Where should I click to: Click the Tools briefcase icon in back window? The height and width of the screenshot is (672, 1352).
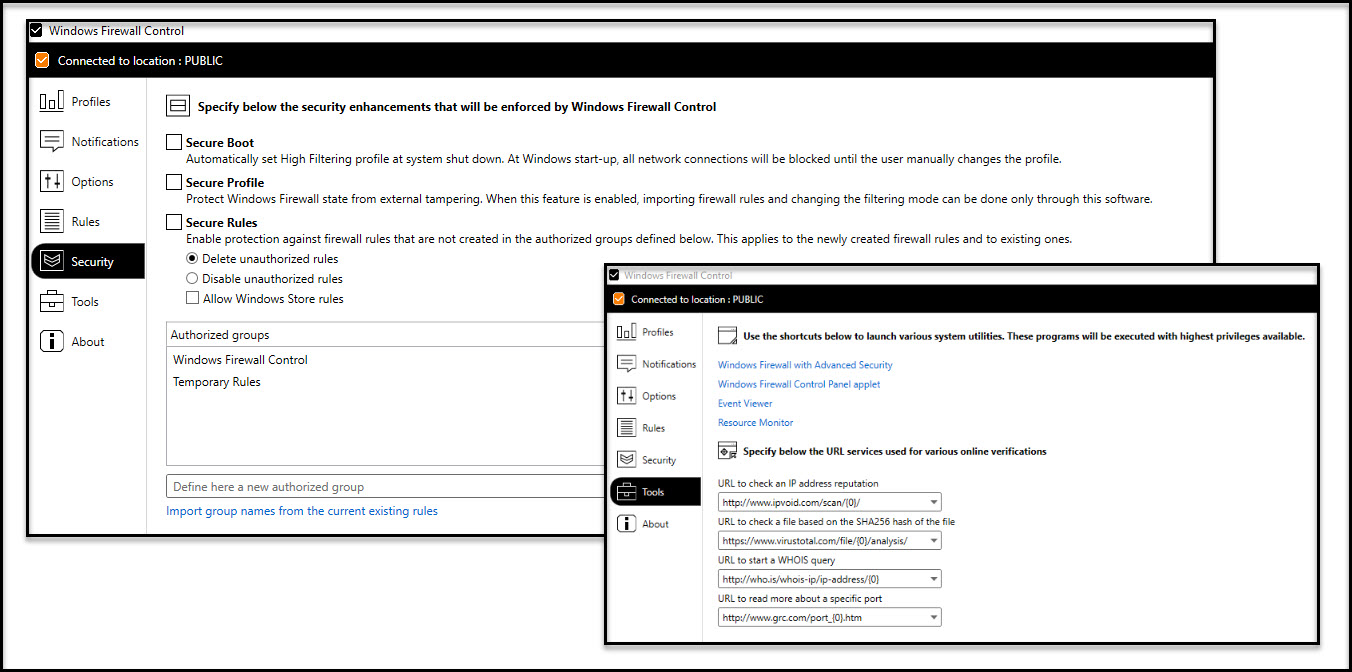click(52, 301)
